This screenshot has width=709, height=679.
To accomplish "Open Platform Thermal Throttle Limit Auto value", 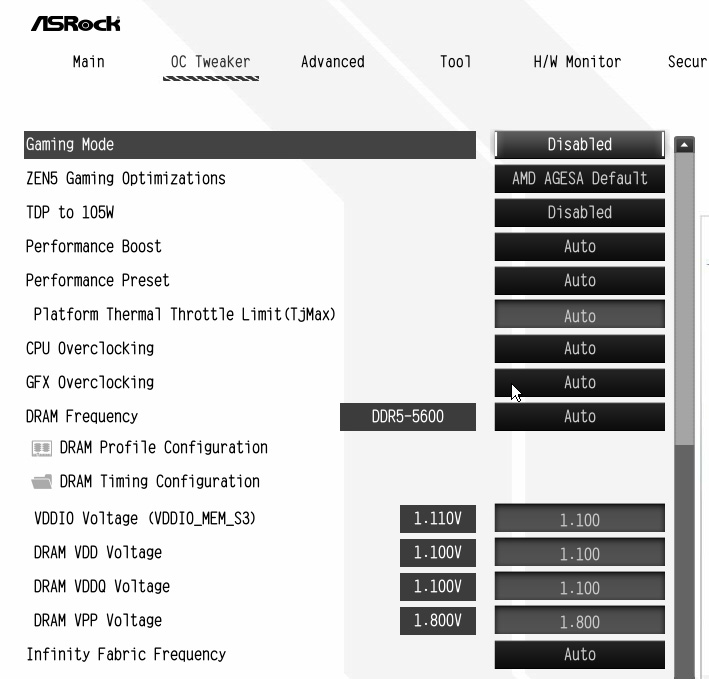I will (x=580, y=315).
